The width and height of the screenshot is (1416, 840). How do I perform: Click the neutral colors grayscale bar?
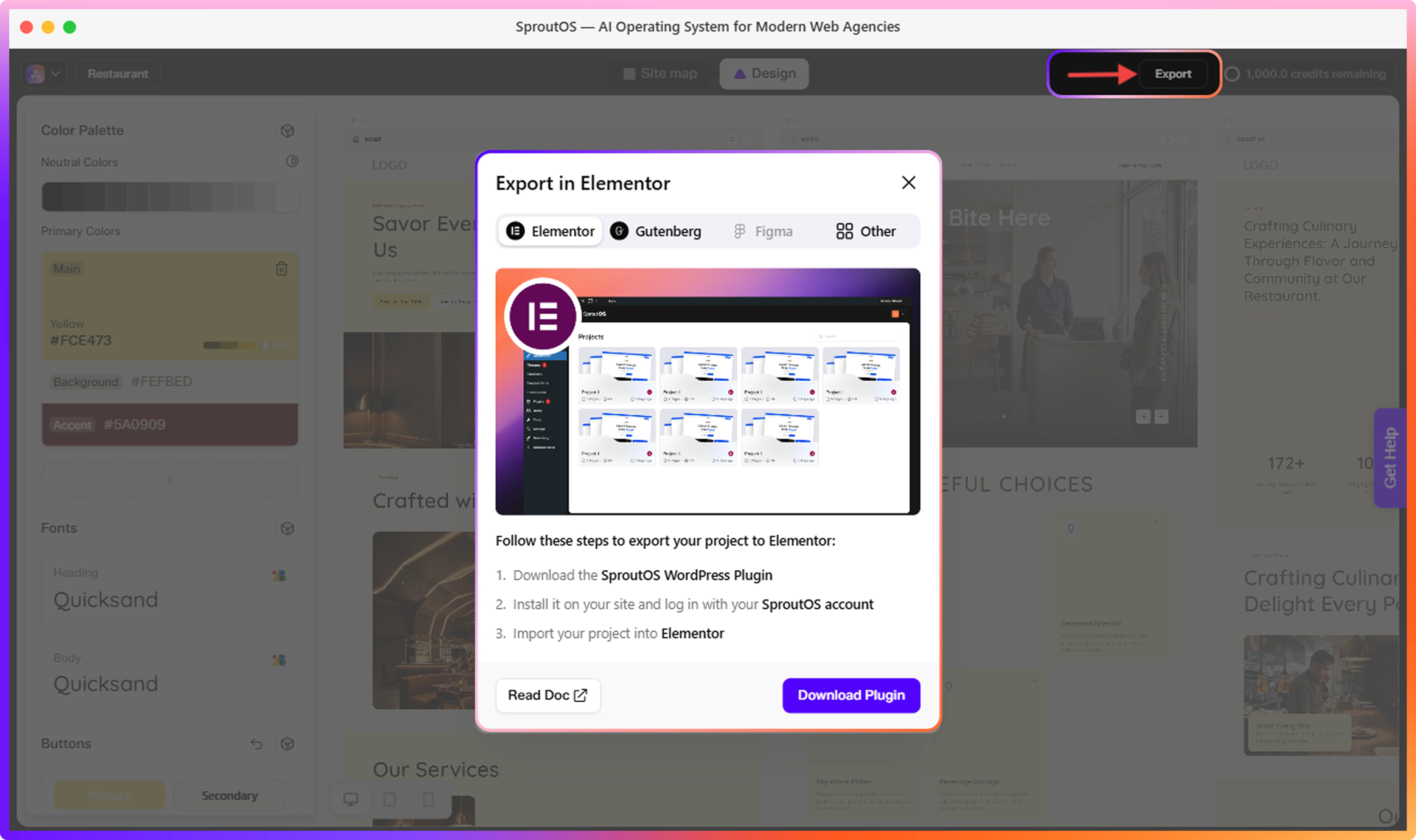tap(170, 196)
